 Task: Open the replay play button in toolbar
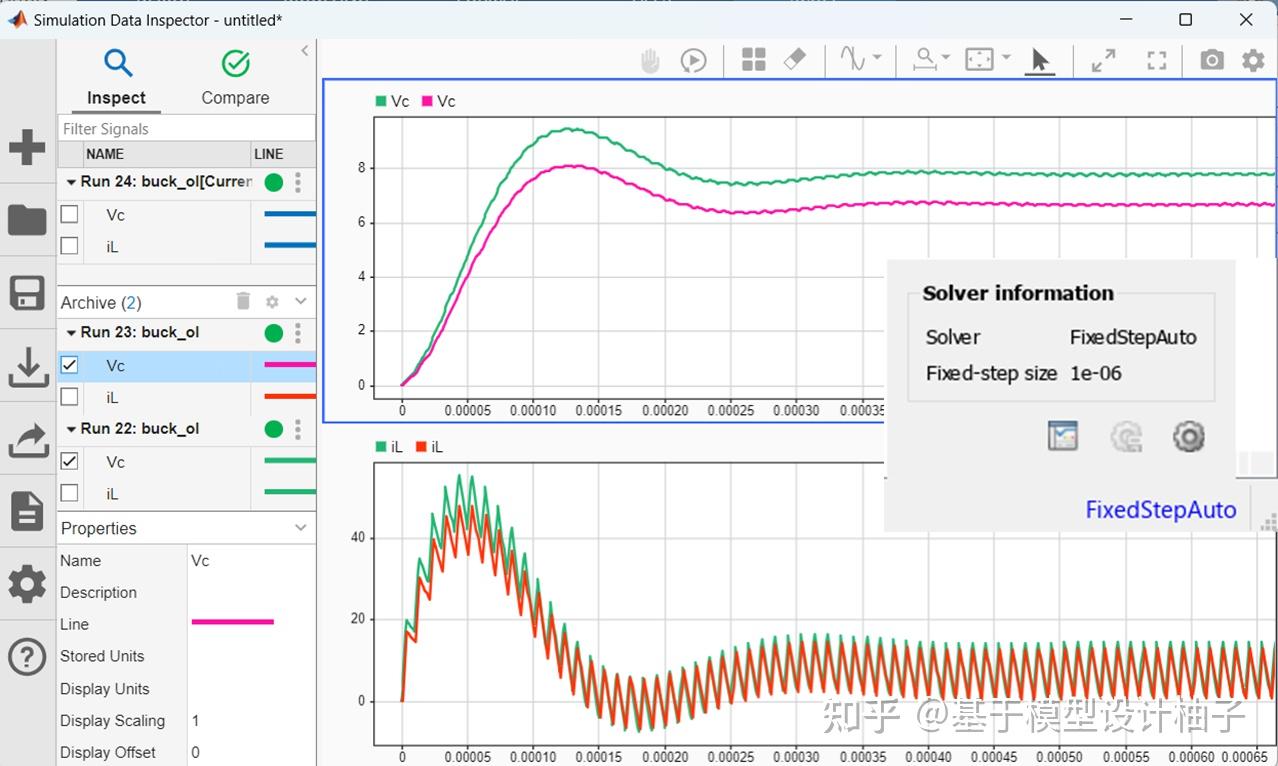(x=693, y=61)
